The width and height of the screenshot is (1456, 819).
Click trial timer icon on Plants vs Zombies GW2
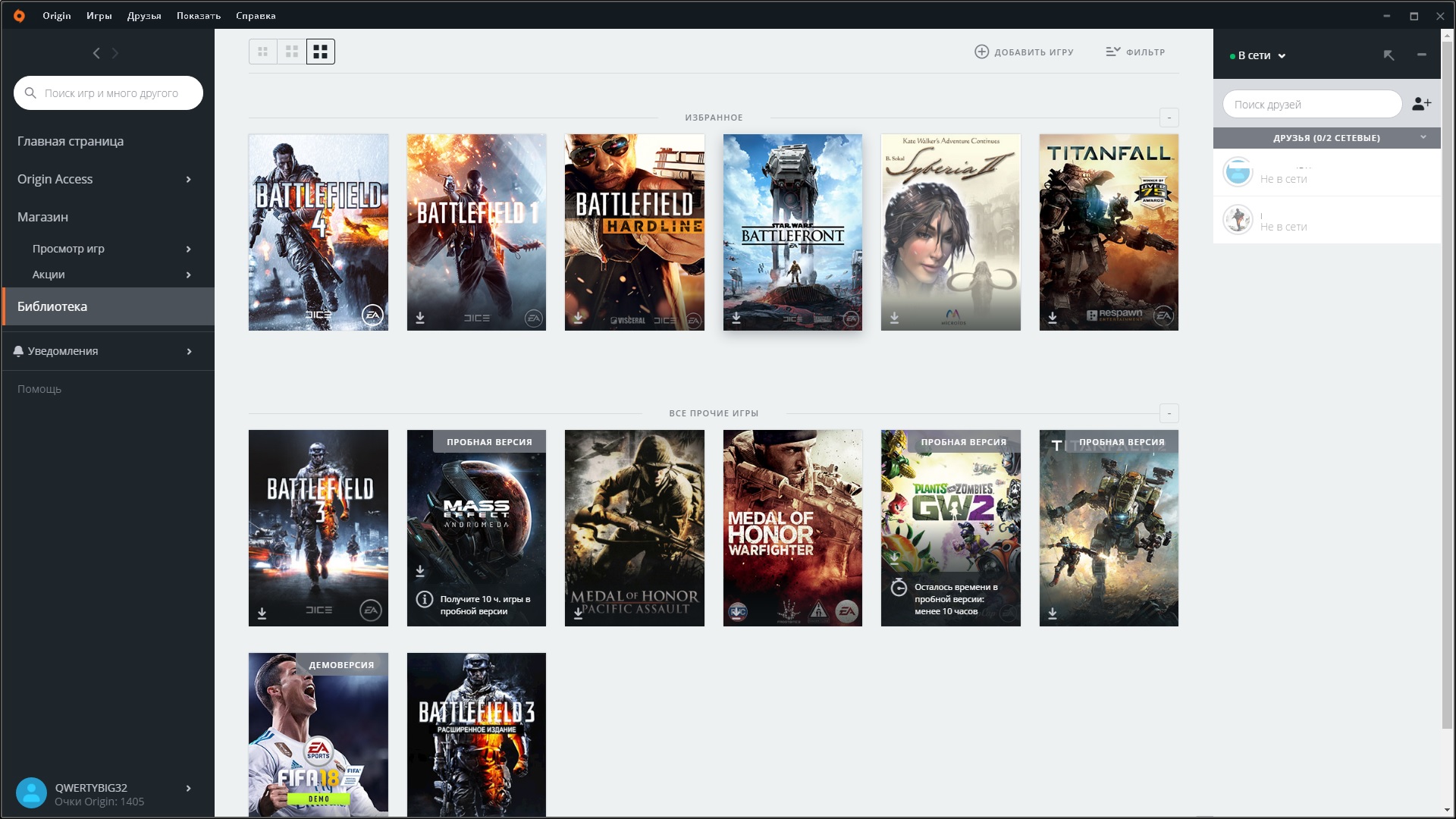(x=899, y=588)
